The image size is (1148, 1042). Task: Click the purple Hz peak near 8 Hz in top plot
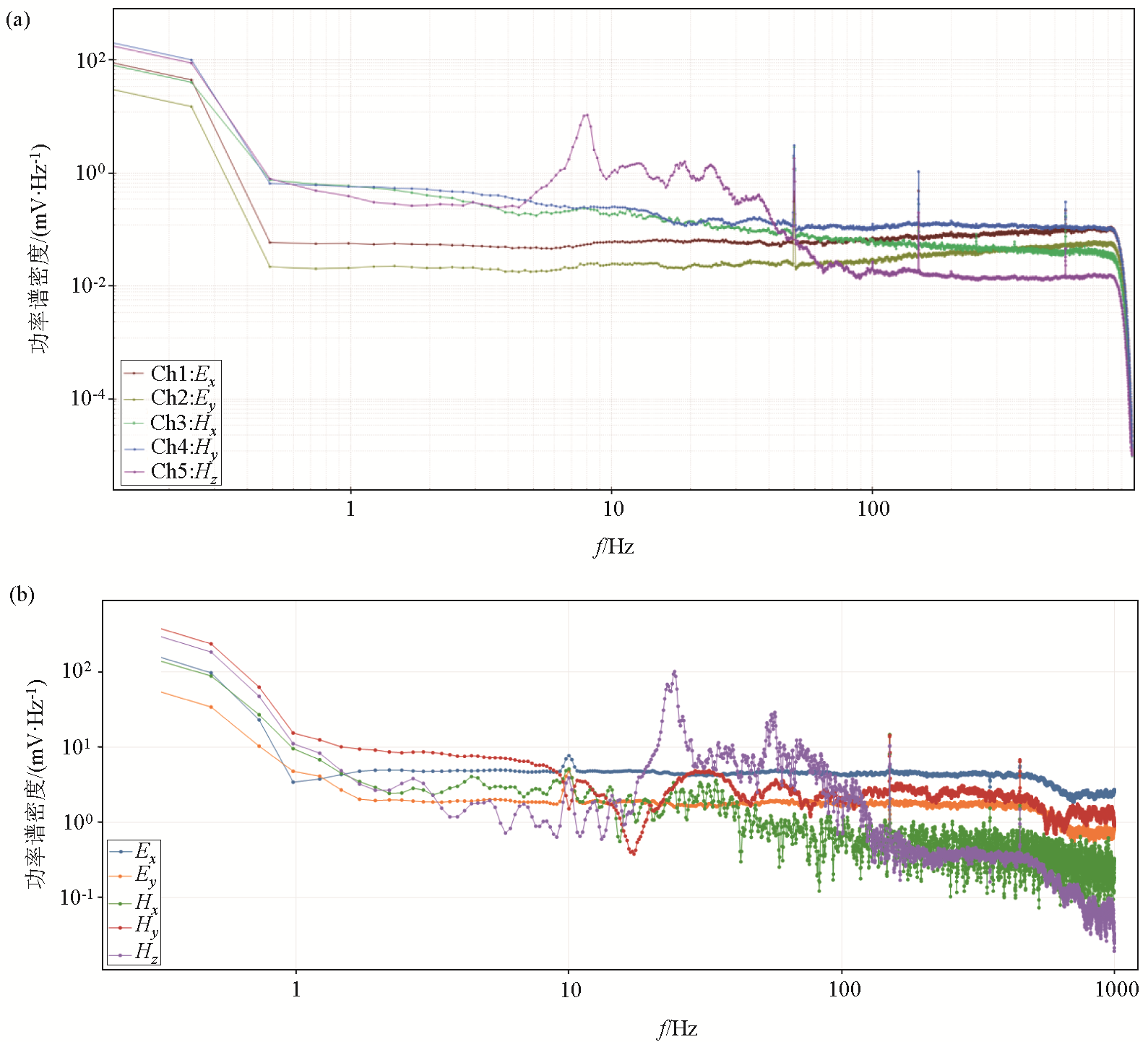pos(586,115)
